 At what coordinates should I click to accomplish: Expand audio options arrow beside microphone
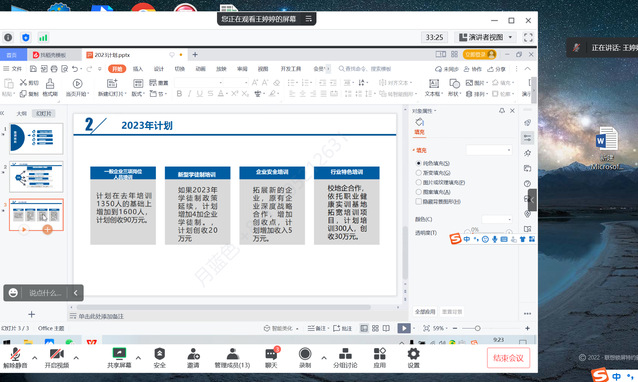(x=35, y=358)
